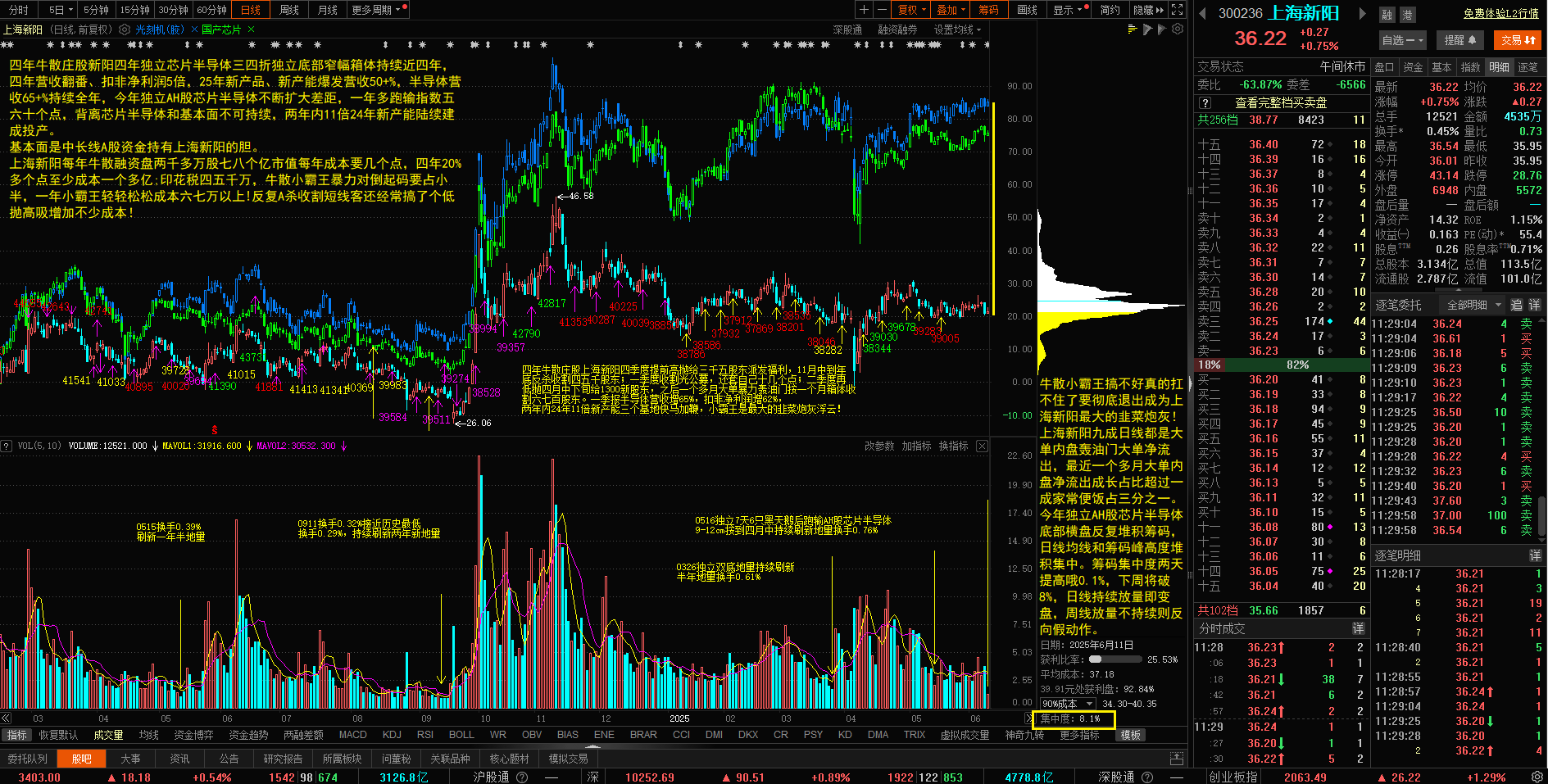
Task: Enable the 均线 indicator
Action: [x=148, y=735]
